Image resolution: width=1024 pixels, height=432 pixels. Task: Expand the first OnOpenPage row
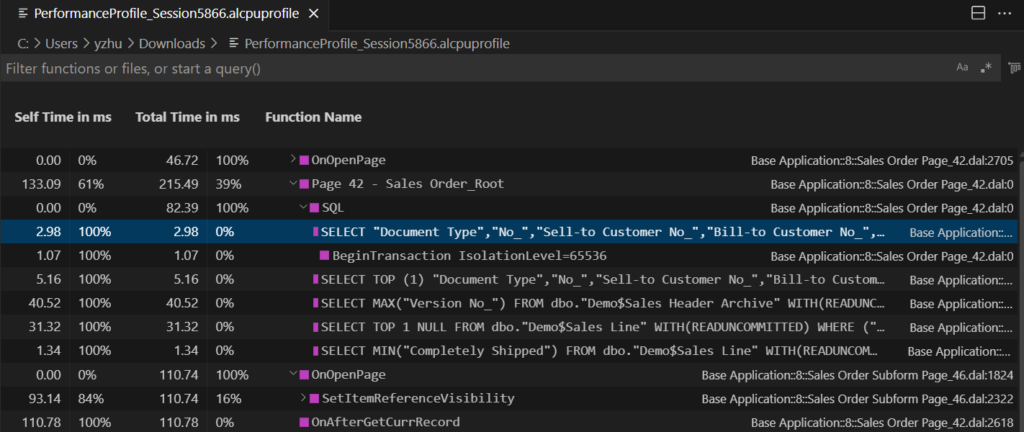293,160
